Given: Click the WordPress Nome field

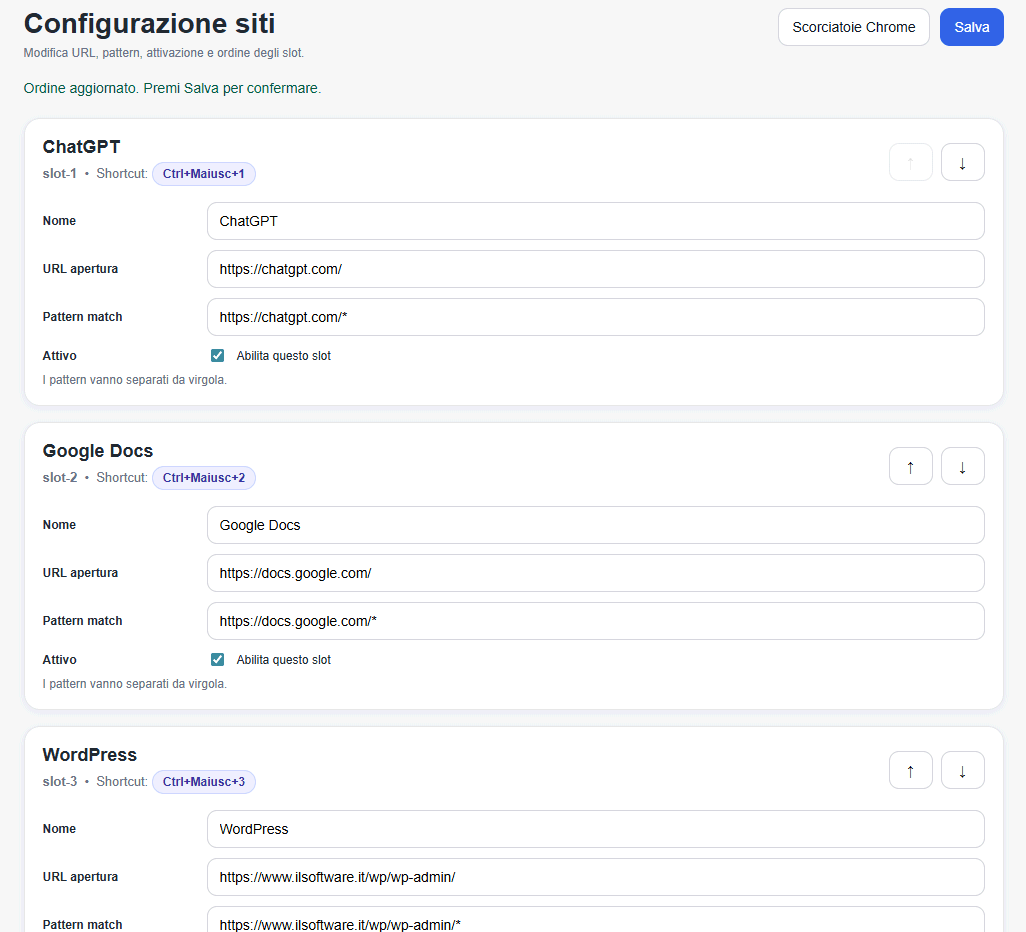Looking at the screenshot, I should [x=595, y=829].
